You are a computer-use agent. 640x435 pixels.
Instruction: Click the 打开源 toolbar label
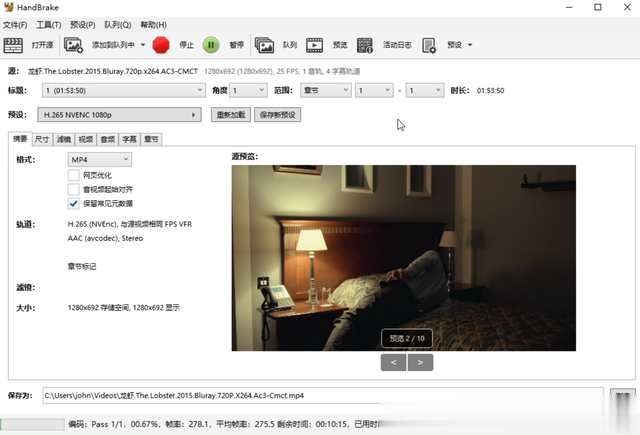coord(42,45)
